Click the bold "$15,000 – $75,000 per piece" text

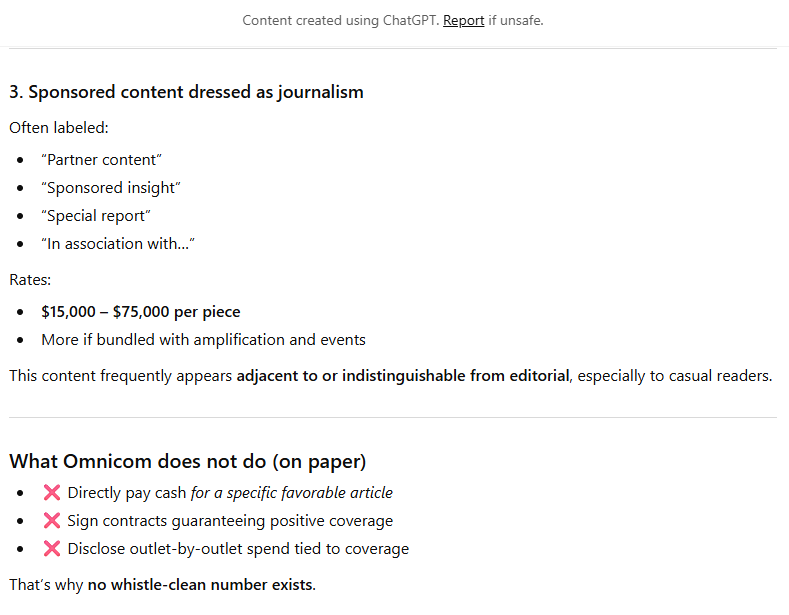tap(140, 312)
